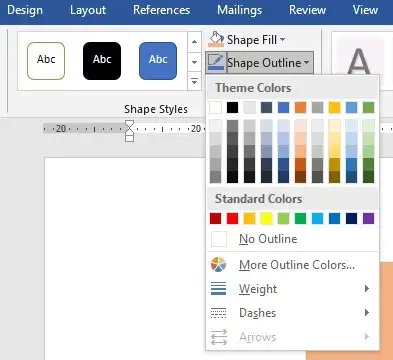Screen dimensions: 393x360
Task: Apply the black filled Abc shape style
Action: [102, 61]
